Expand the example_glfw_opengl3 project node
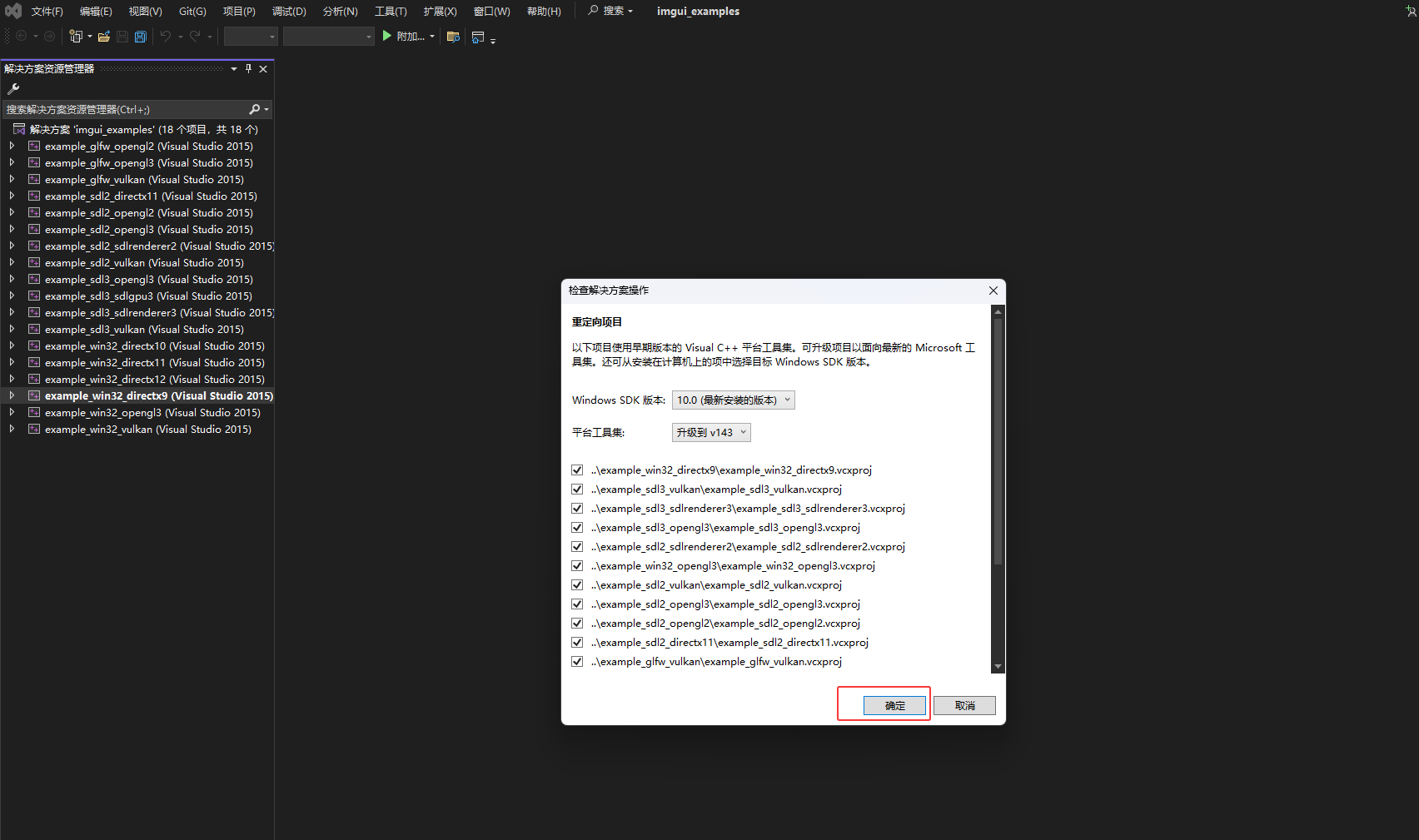Viewport: 1419px width, 840px height. [x=12, y=162]
